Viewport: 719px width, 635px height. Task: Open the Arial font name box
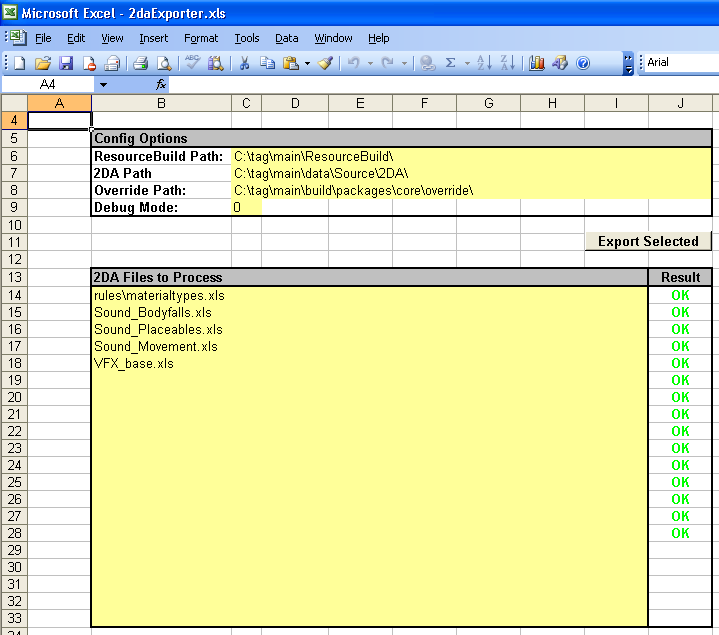[680, 63]
